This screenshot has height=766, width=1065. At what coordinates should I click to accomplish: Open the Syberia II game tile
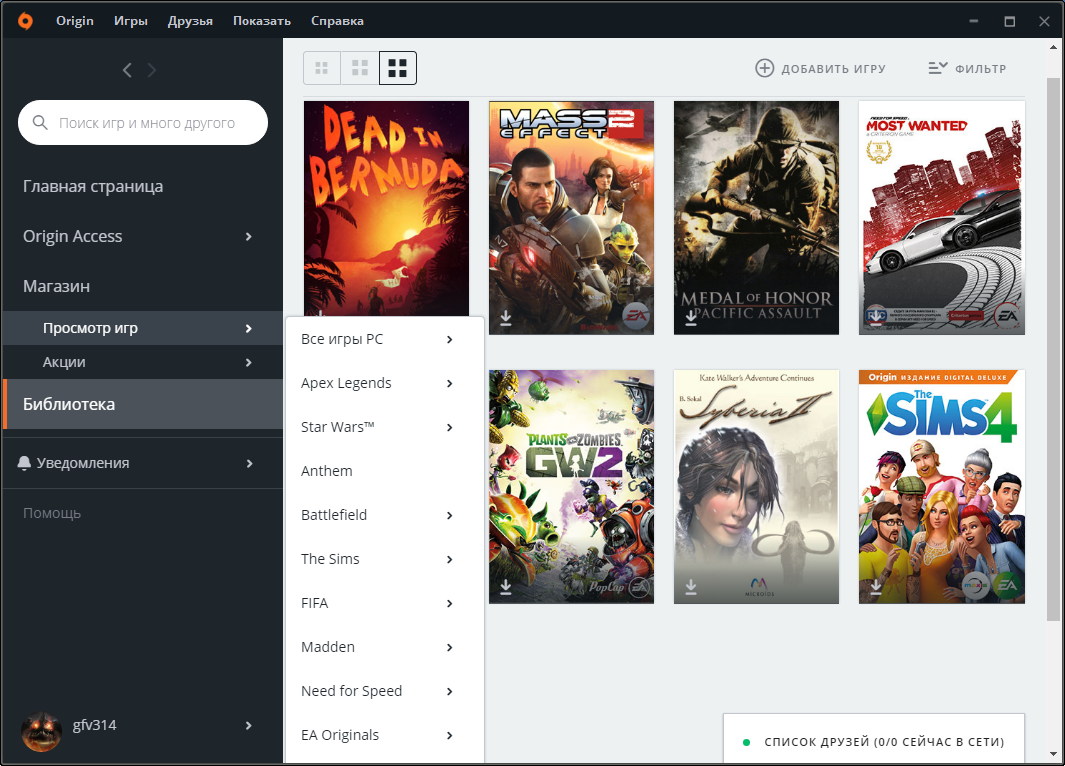756,487
